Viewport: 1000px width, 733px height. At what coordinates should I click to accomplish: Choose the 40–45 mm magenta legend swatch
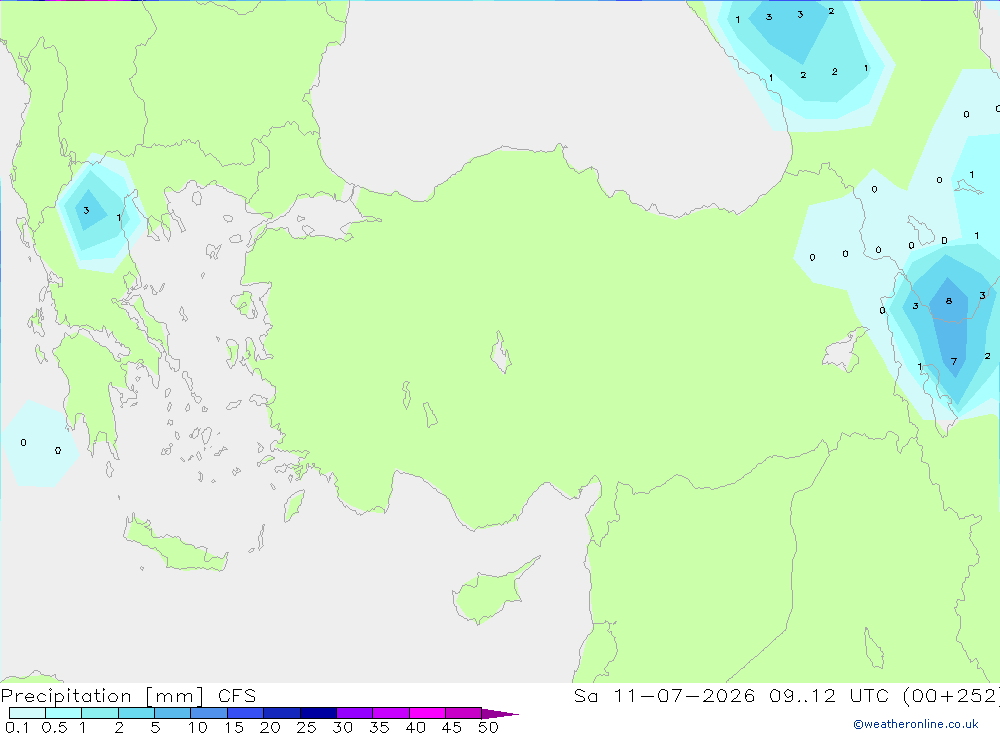pyautogui.click(x=427, y=713)
